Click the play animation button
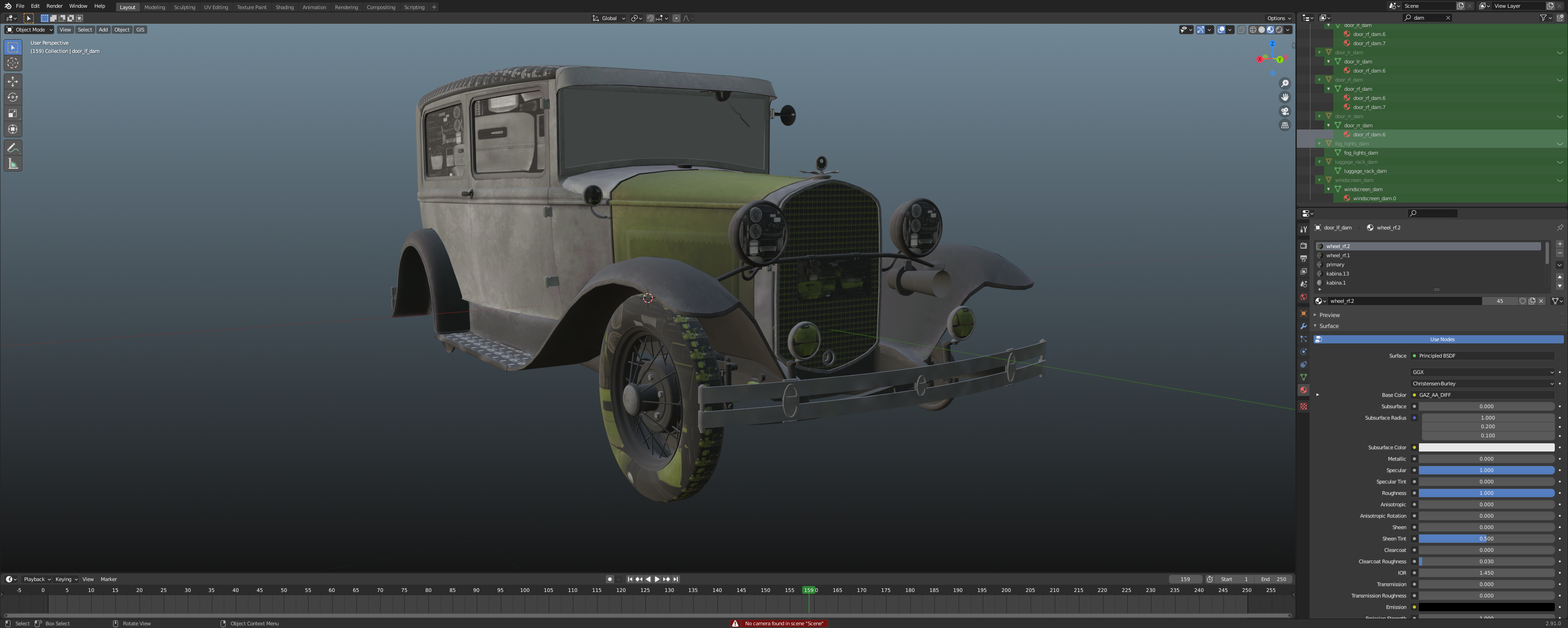Image resolution: width=1568 pixels, height=628 pixels. tap(657, 579)
